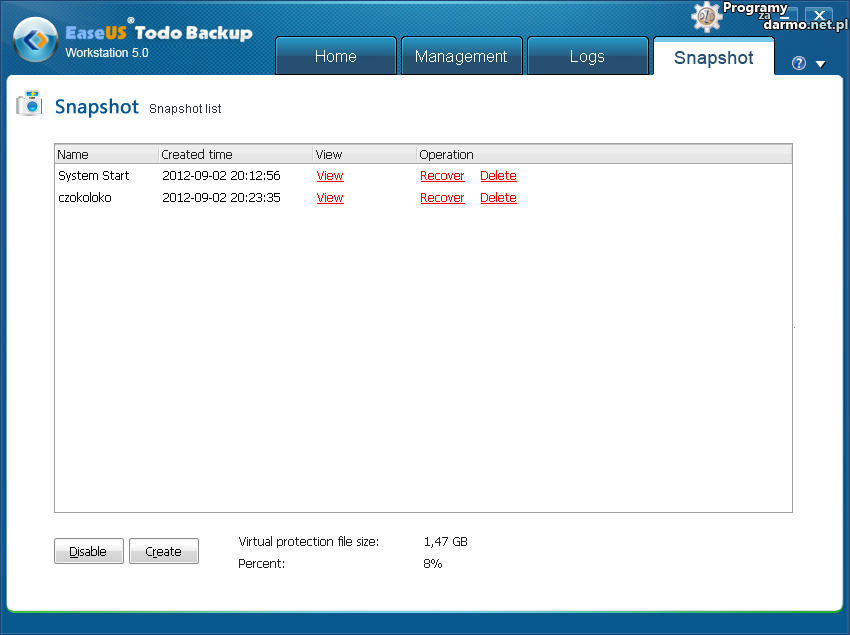The image size is (850, 635).
Task: Click the EaseUS Todo Backup logo icon
Action: [x=35, y=42]
